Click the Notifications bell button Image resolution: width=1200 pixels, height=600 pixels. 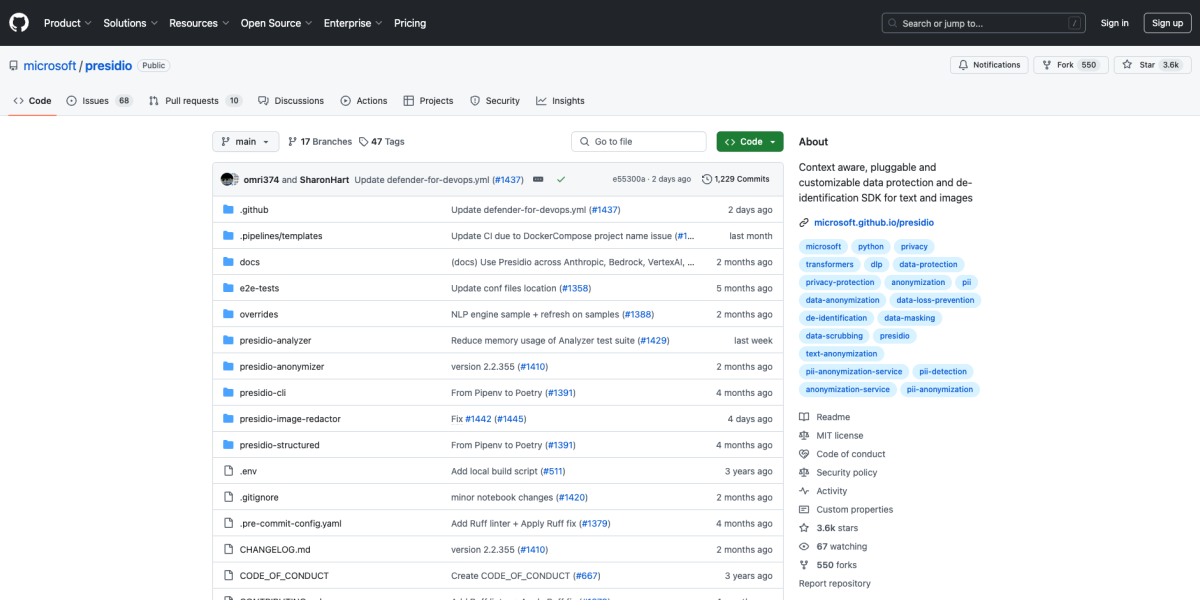click(x=989, y=65)
